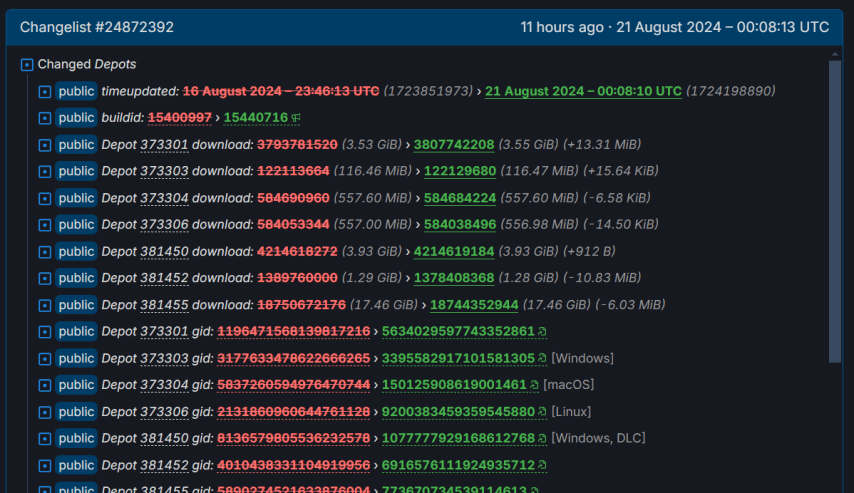The image size is (854, 493).
Task: Click old download size 1389760000
Action: click(x=297, y=278)
